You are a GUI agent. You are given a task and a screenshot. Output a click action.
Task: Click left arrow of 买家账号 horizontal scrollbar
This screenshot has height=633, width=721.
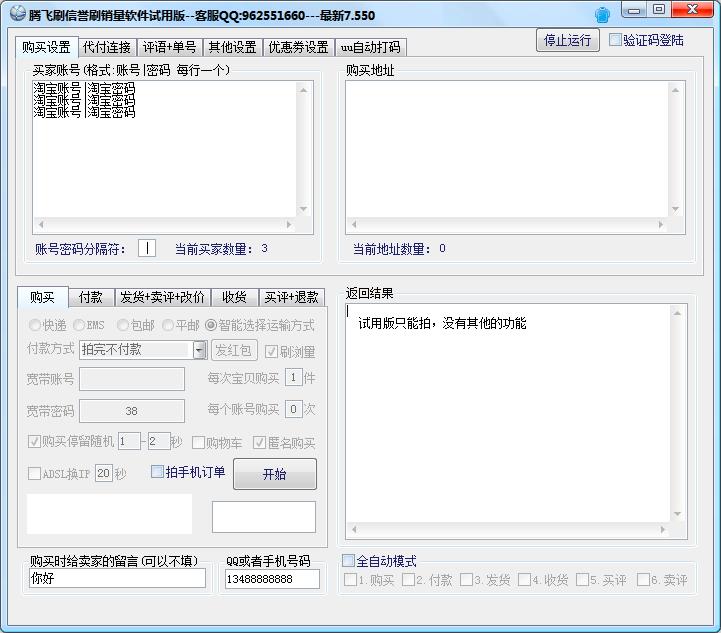(41, 224)
